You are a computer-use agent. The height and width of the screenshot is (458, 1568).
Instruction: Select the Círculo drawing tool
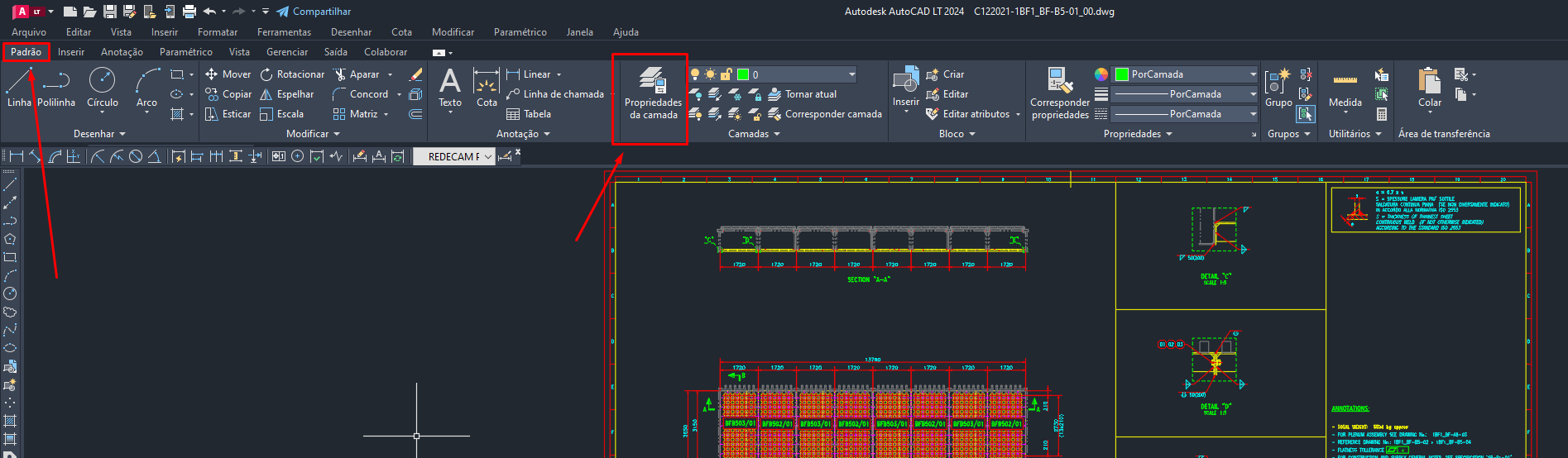pos(102,82)
